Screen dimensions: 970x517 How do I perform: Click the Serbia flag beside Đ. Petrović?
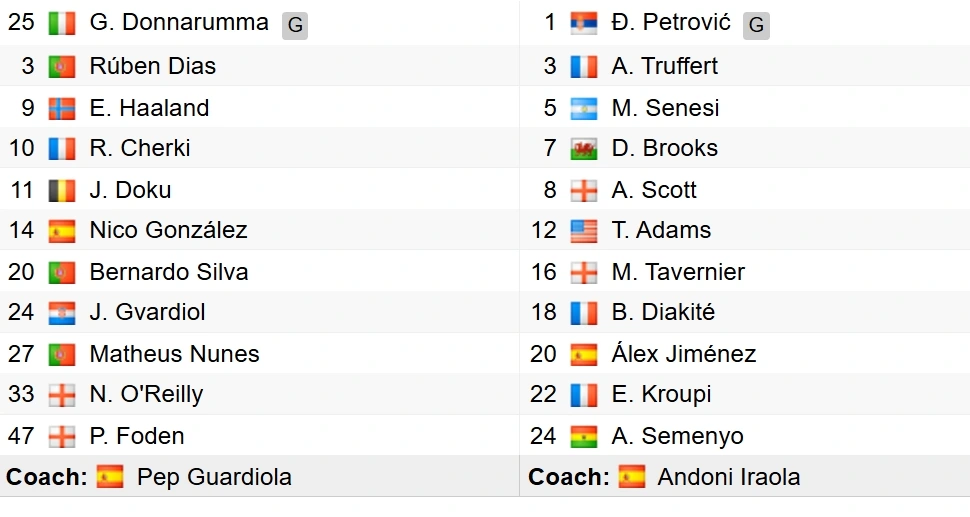583,23
